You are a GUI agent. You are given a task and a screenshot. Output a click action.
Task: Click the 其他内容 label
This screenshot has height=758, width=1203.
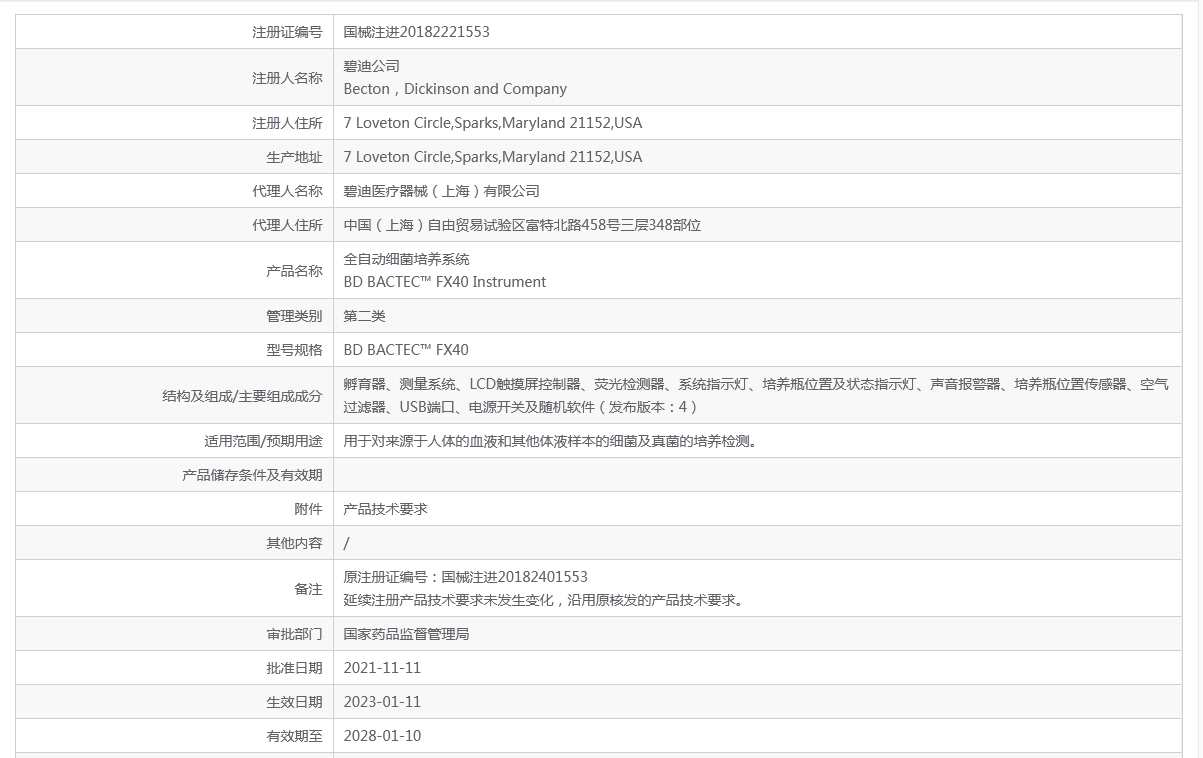tap(294, 543)
